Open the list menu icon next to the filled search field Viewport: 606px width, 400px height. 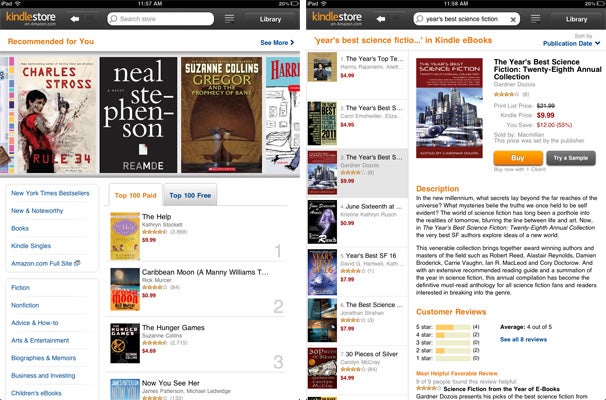coord(535,19)
